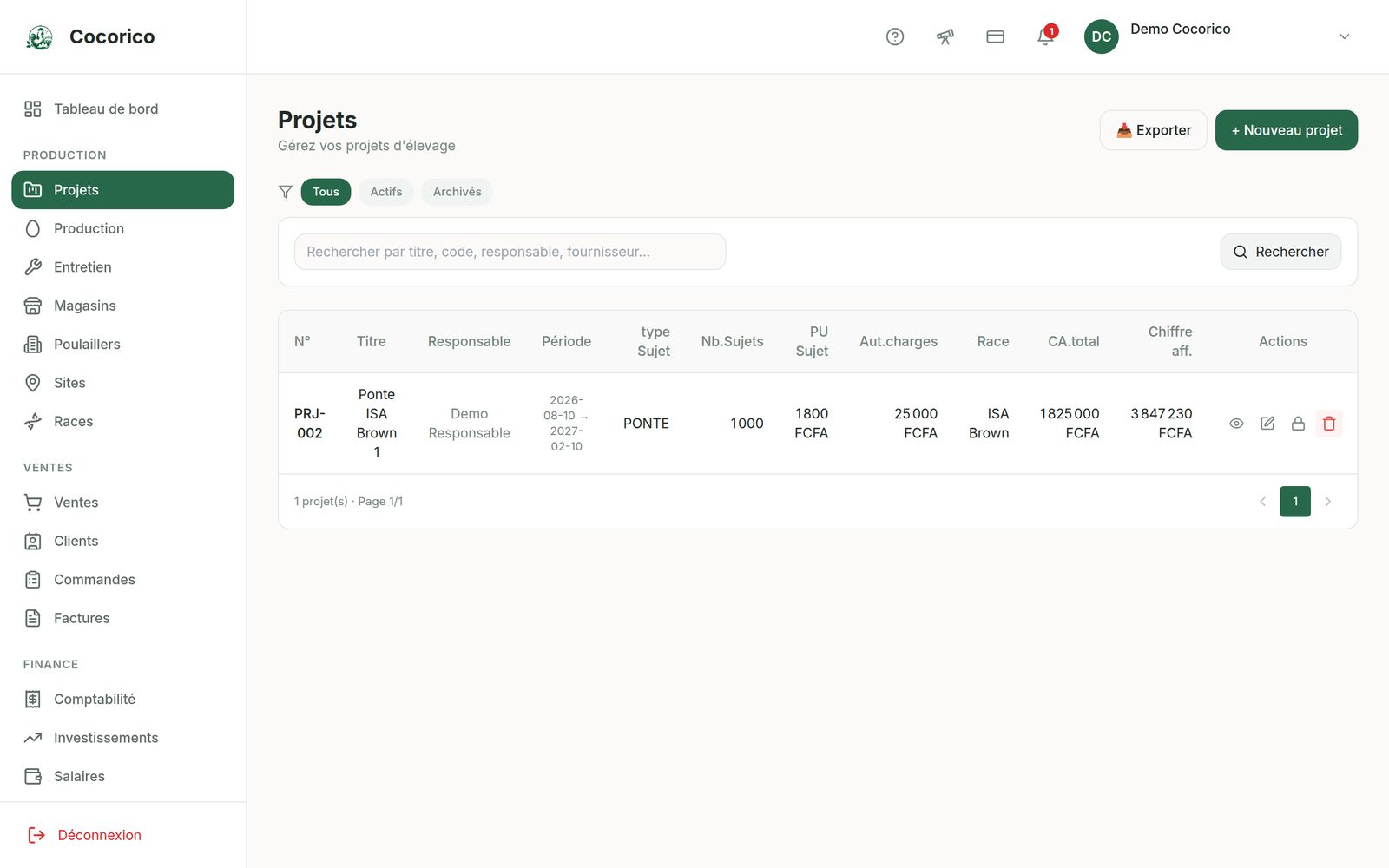Focus the project search field
Viewport: 1389px width, 868px height.
point(510,252)
